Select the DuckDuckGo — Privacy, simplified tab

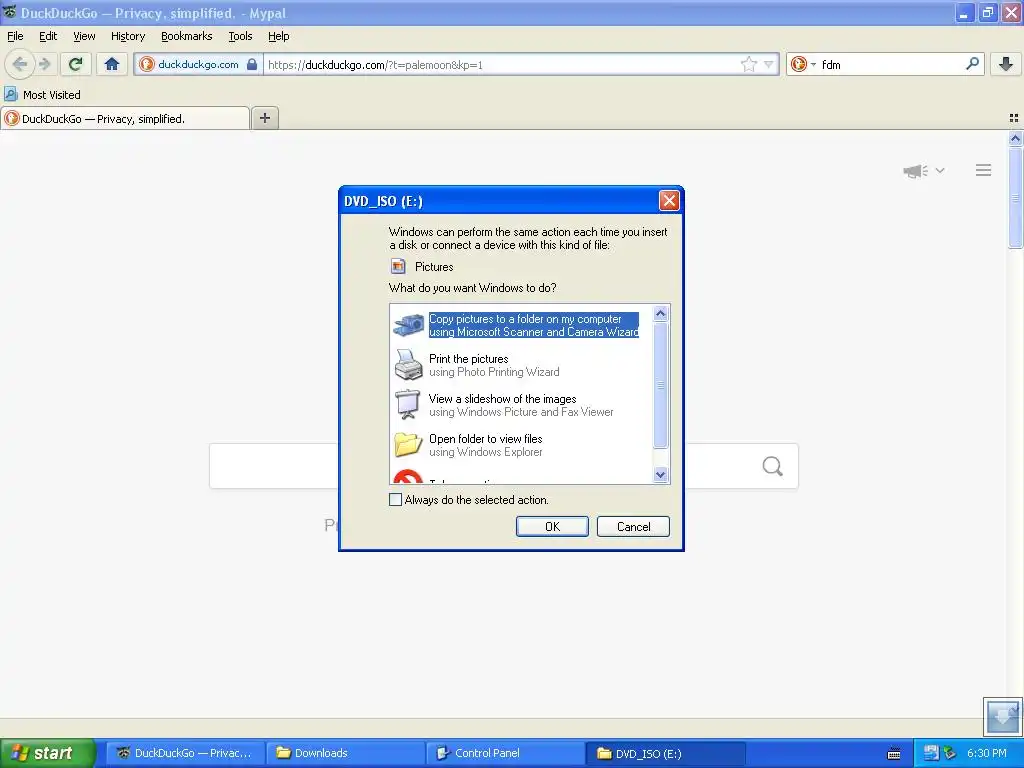(125, 118)
